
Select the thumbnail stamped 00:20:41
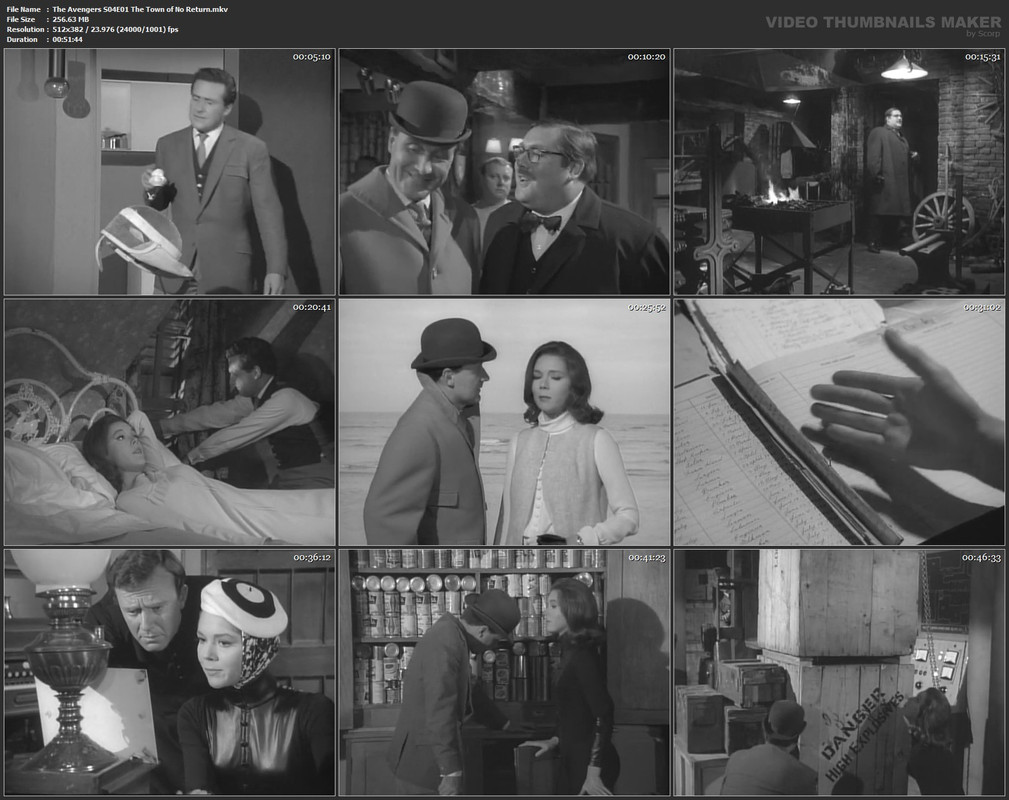pyautogui.click(x=170, y=422)
